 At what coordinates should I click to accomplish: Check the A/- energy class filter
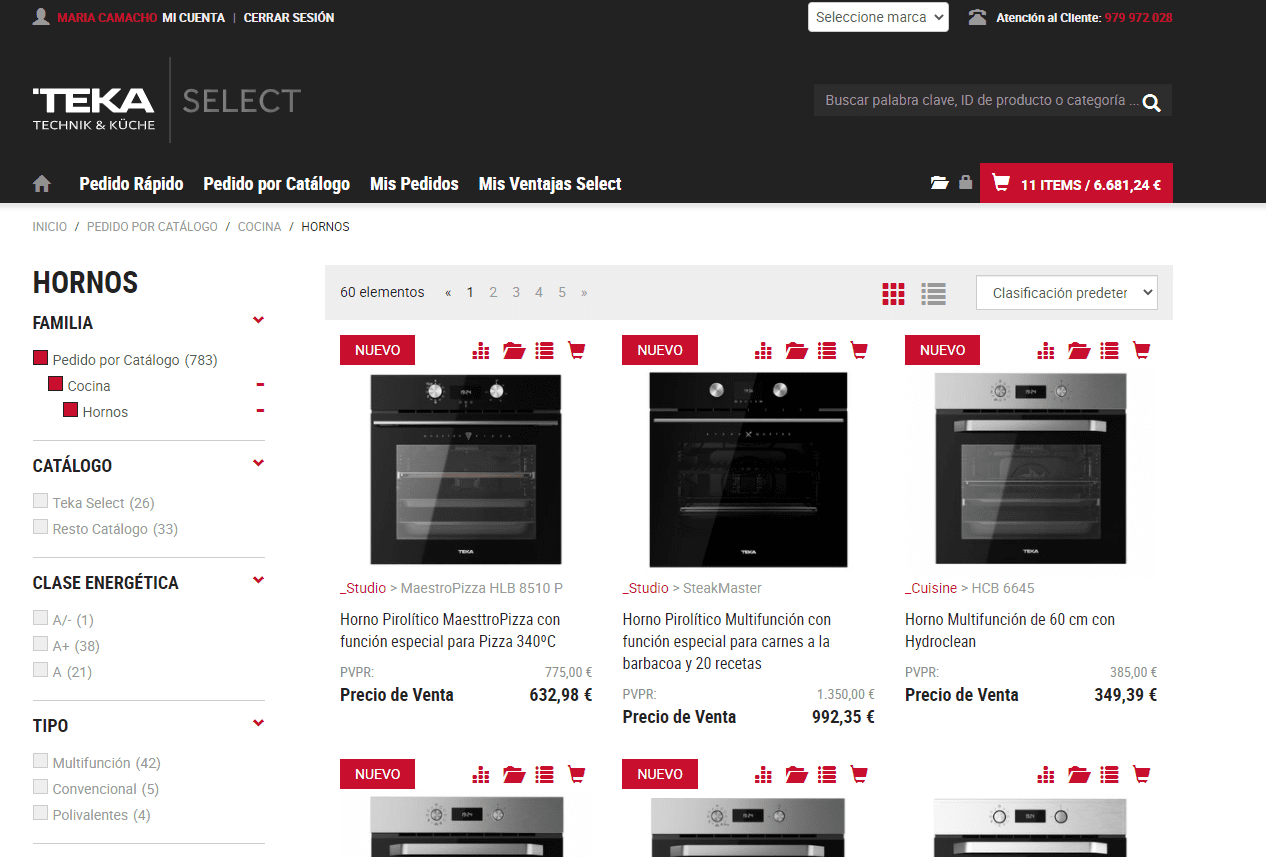(x=40, y=618)
